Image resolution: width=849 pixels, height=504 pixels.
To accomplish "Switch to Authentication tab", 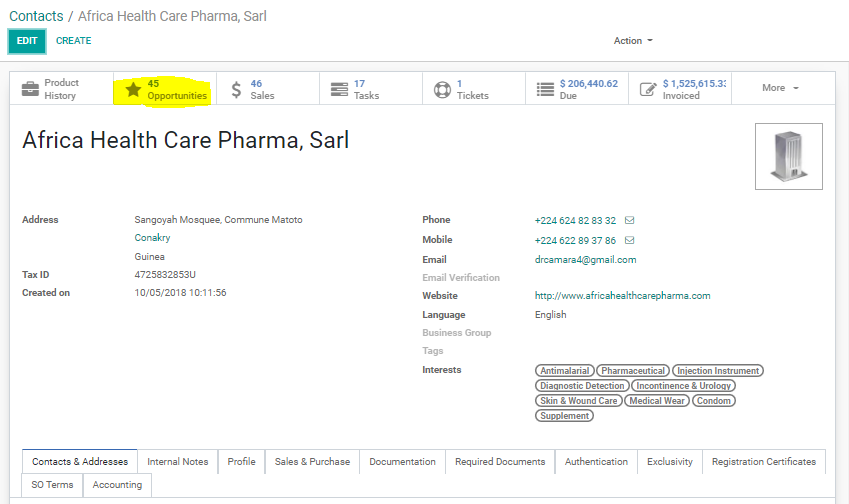I will (596, 462).
